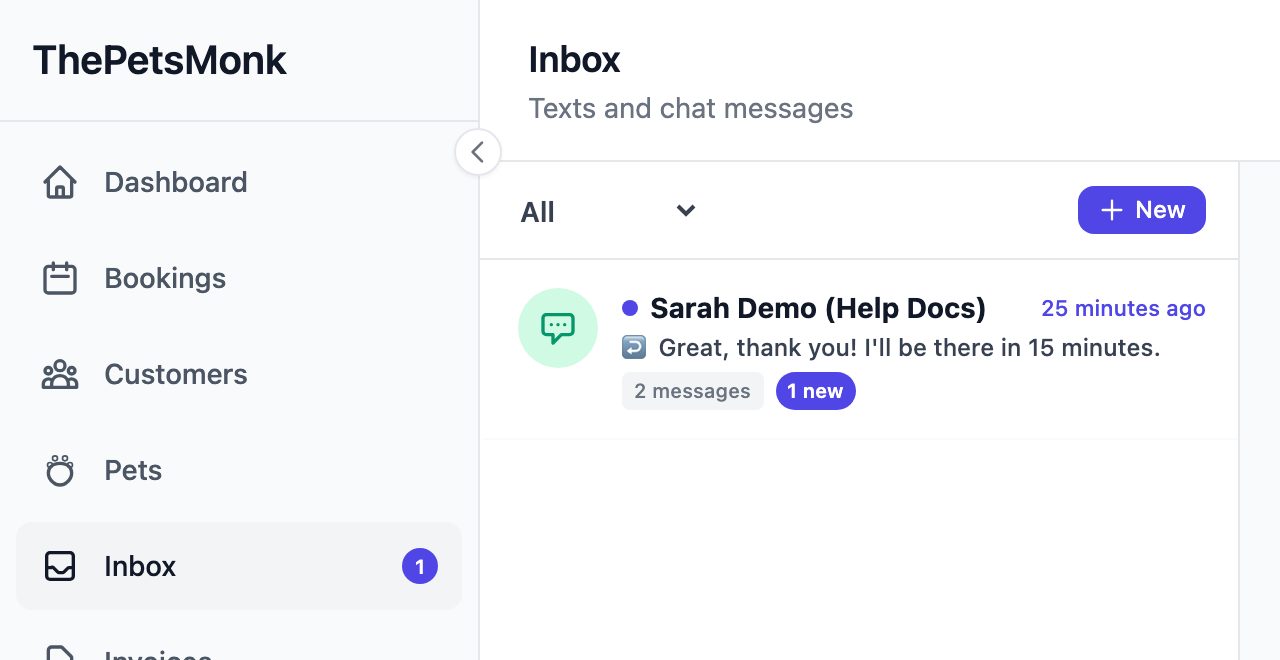Click "Texts and chat messages" subtitle
This screenshot has width=1280, height=660.
tap(691, 108)
